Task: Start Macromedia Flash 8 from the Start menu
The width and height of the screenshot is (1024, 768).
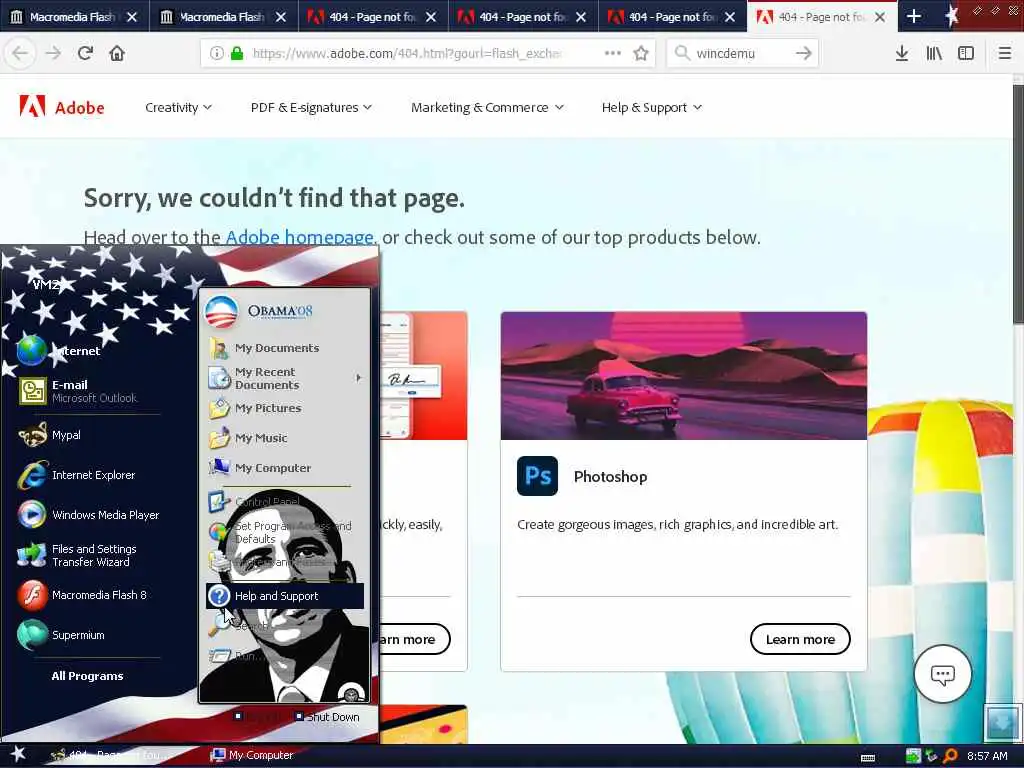Action: click(x=83, y=595)
